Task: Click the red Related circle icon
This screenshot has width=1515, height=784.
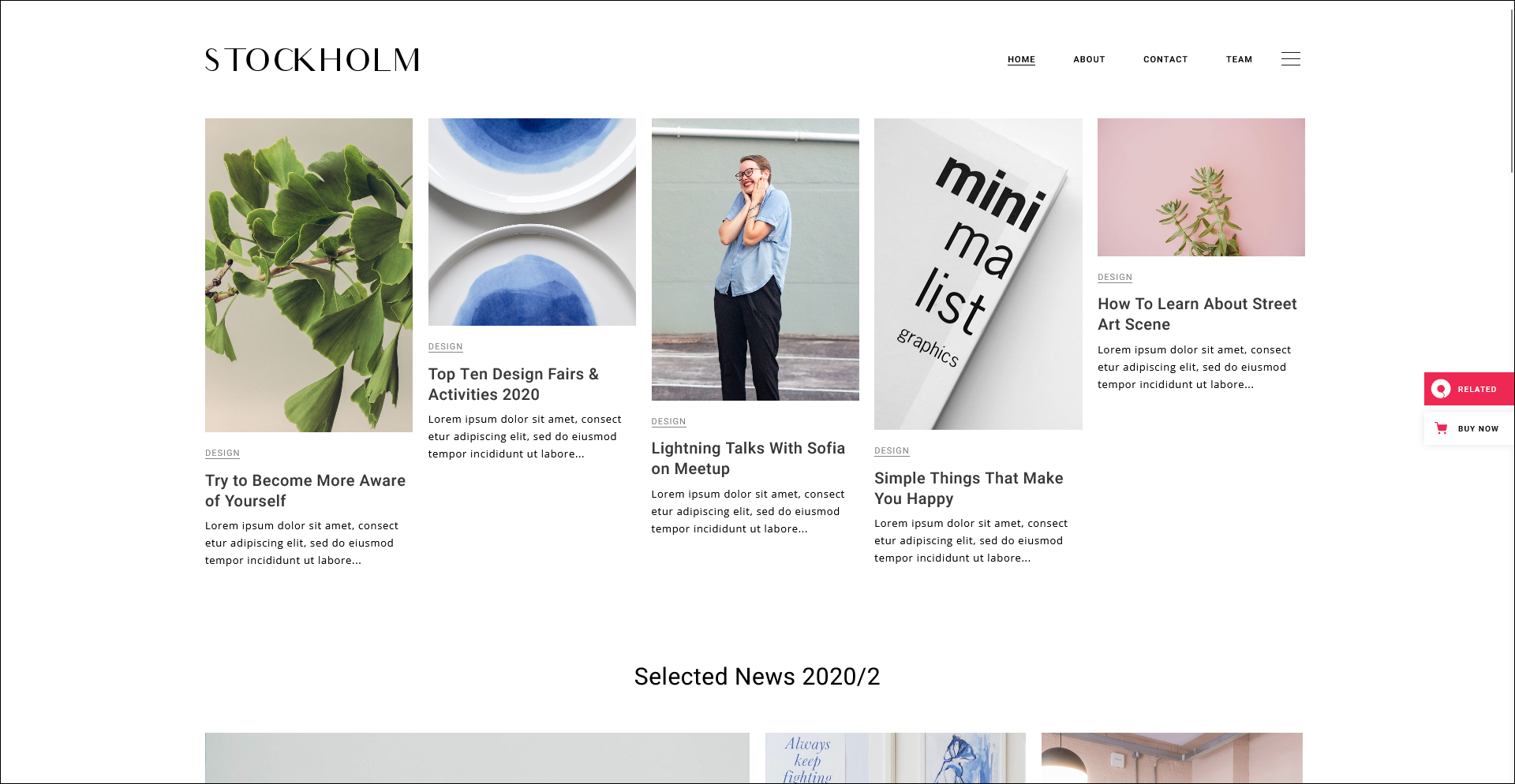Action: (1441, 389)
